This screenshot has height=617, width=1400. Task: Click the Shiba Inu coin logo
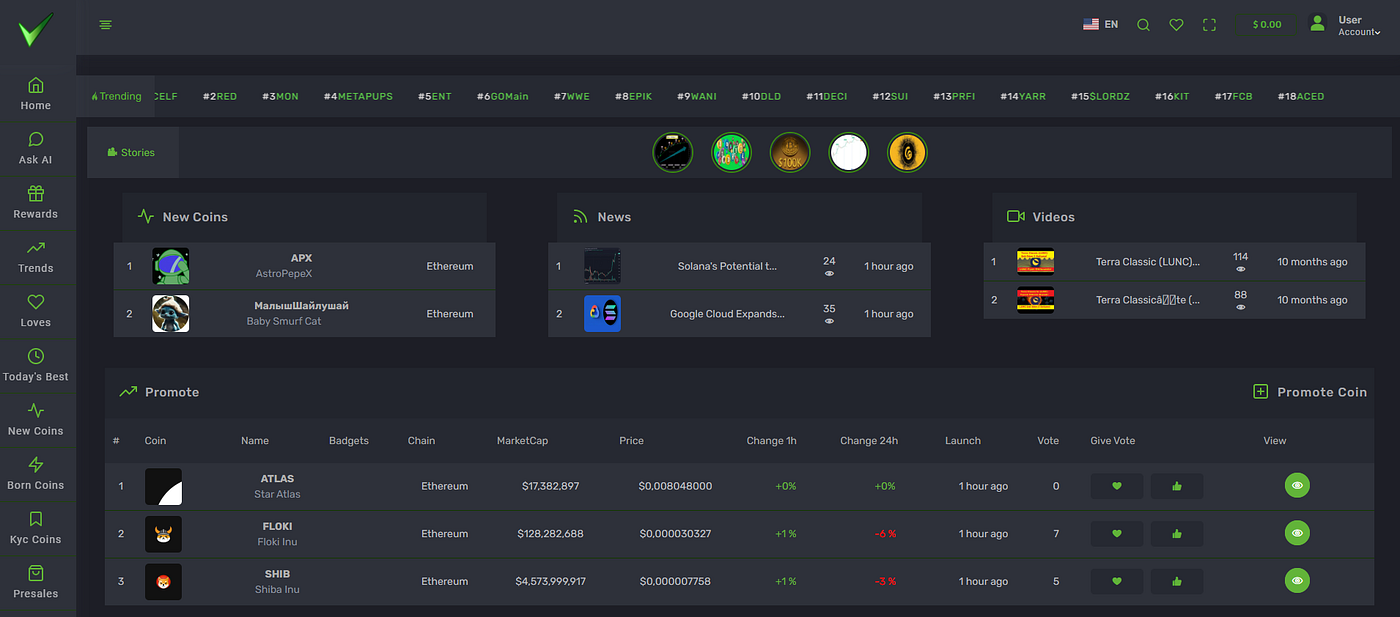click(x=163, y=581)
